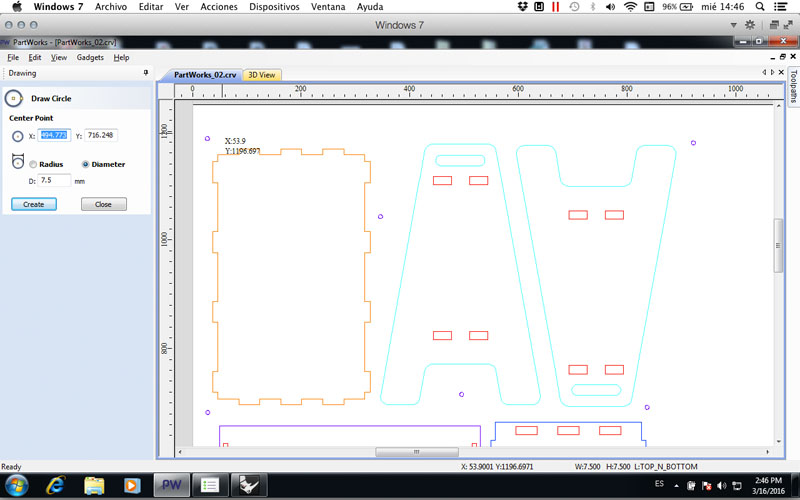The image size is (800, 500).
Task: Click the tab strip left arrow
Action: pyautogui.click(x=764, y=72)
